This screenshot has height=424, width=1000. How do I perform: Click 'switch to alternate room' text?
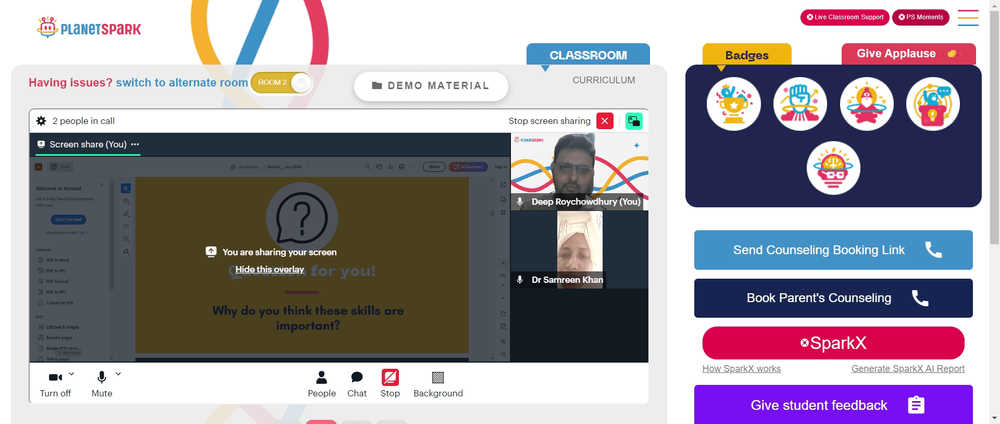point(182,82)
